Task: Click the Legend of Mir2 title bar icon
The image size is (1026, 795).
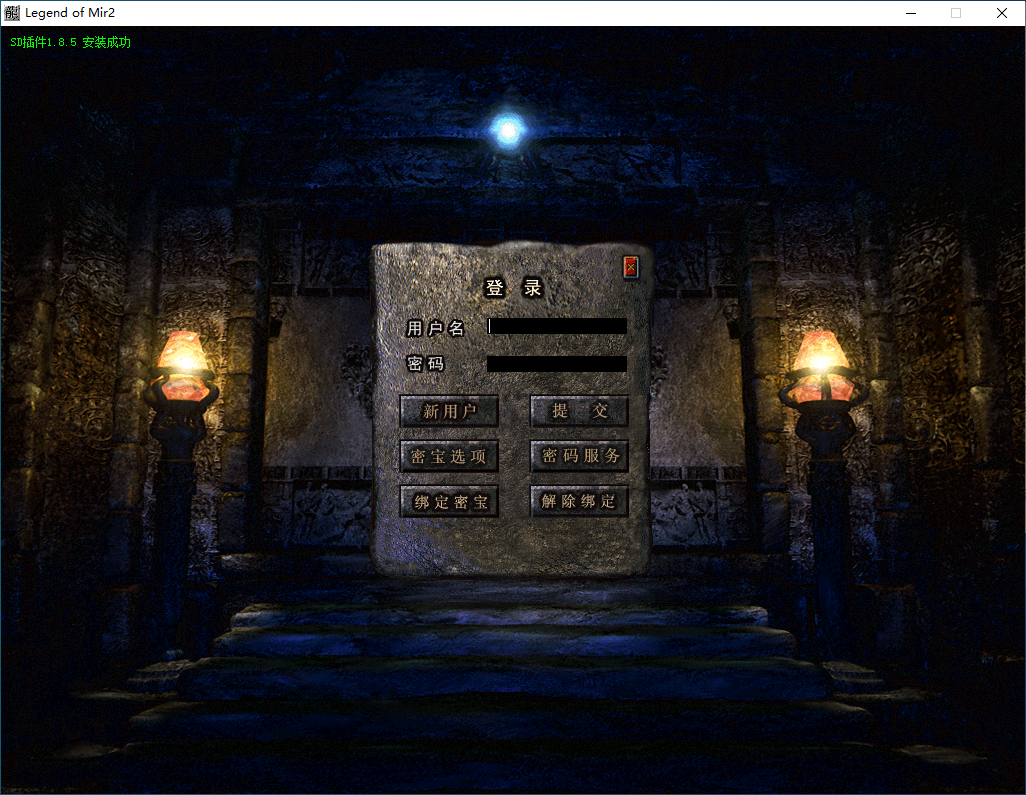Action: (x=12, y=13)
